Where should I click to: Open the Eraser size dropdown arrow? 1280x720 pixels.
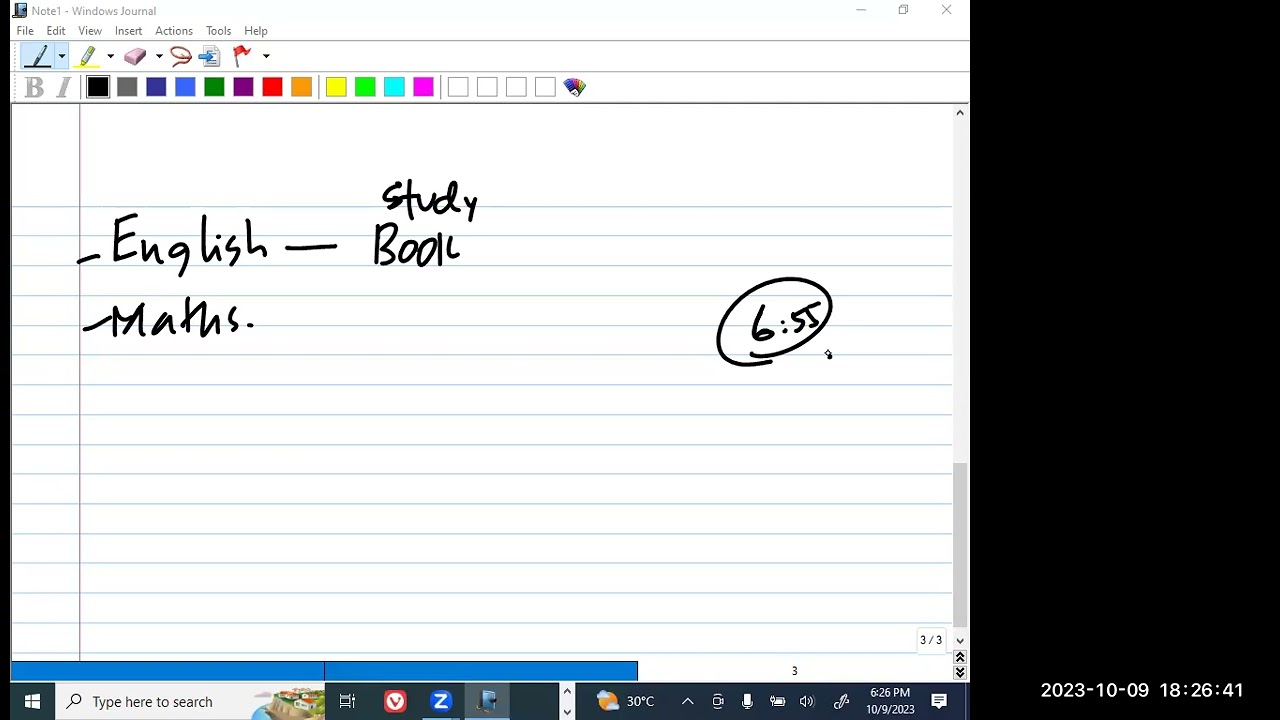pos(158,56)
